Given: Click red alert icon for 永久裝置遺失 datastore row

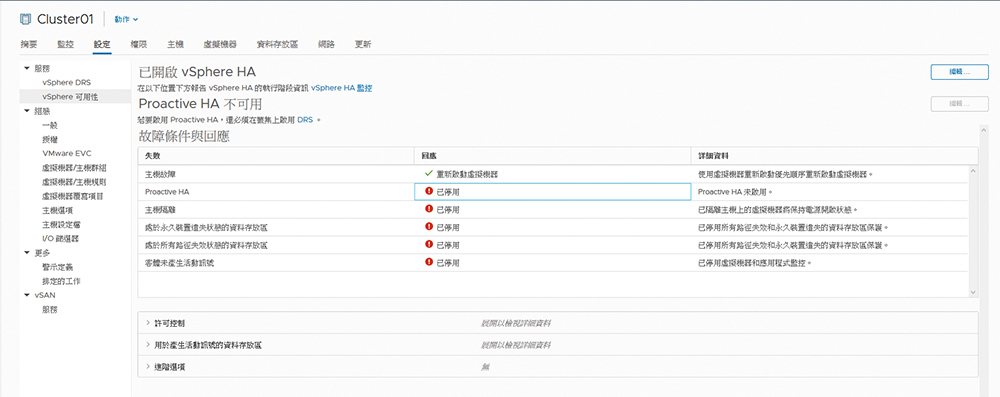Looking at the screenshot, I should tap(429, 227).
